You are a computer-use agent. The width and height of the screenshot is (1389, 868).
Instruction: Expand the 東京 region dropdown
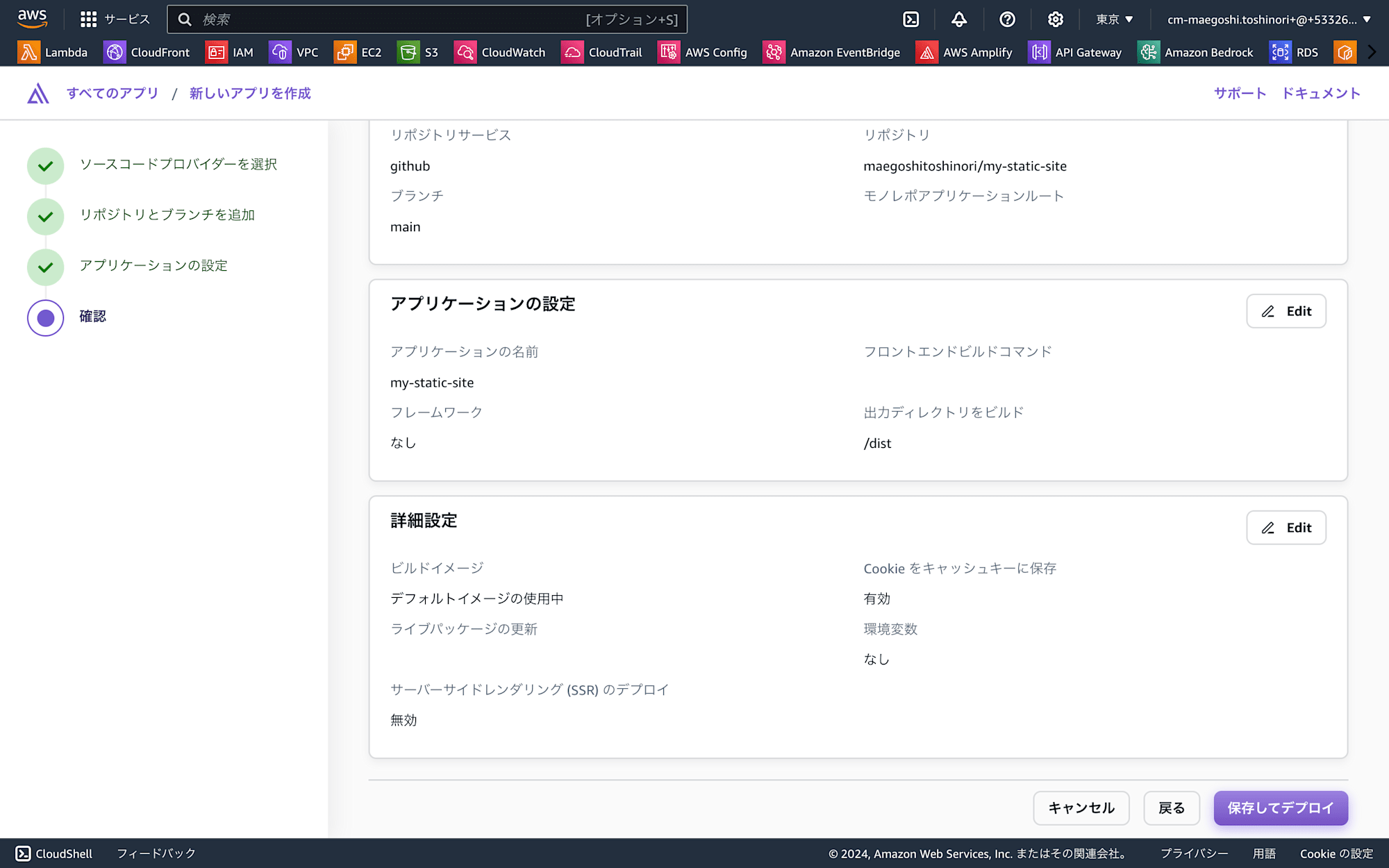coord(1115,19)
